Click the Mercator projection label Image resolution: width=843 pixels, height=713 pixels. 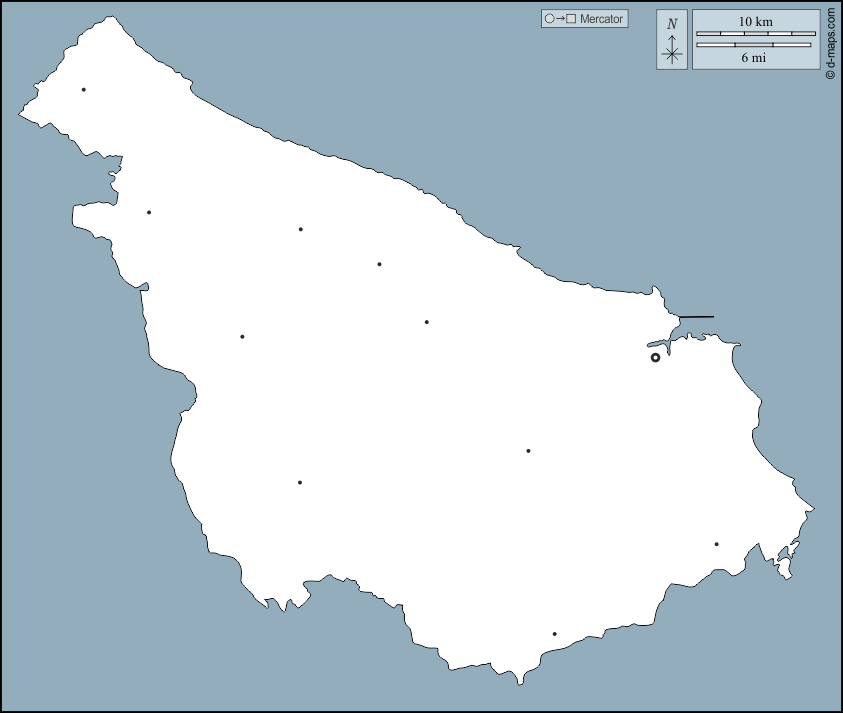point(601,19)
